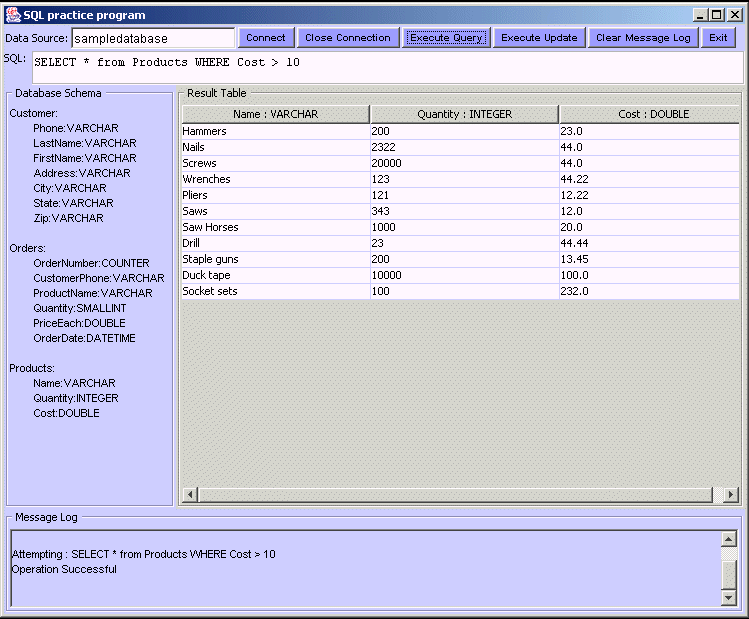The height and width of the screenshot is (619, 749).
Task: Select the Wrenches name cell
Action: pos(276,179)
